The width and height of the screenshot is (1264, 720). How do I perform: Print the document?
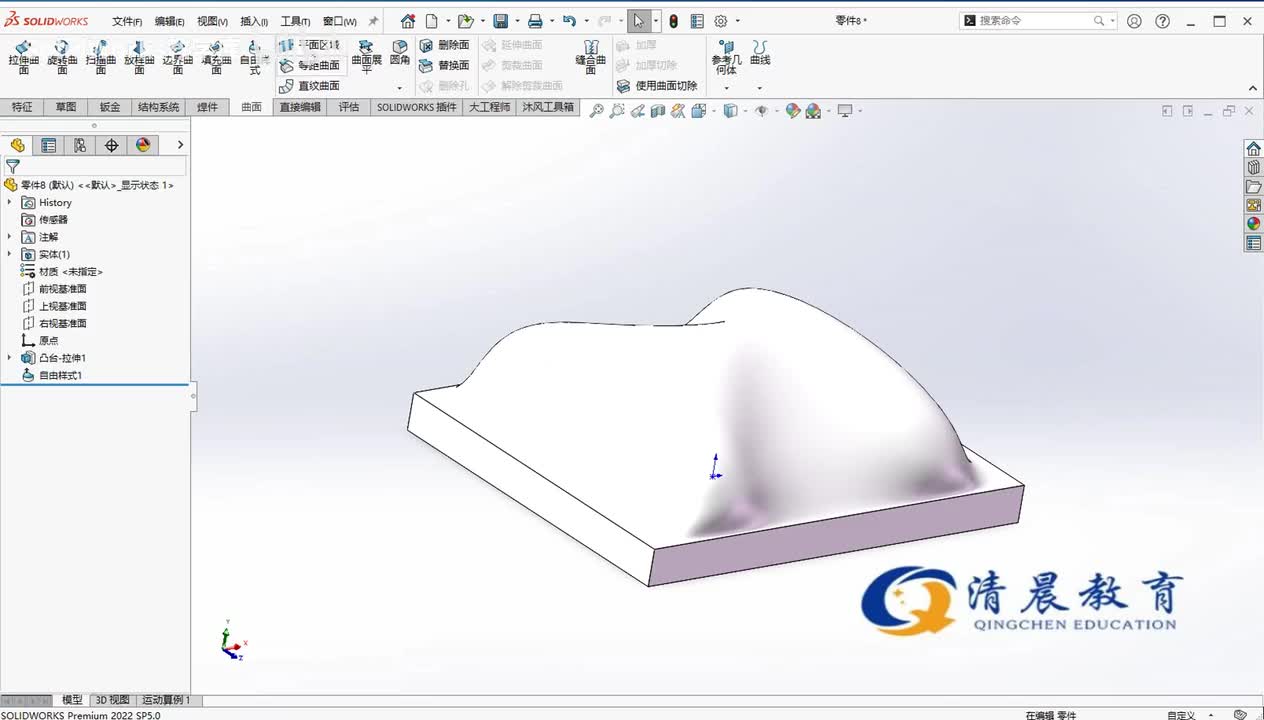tap(535, 21)
